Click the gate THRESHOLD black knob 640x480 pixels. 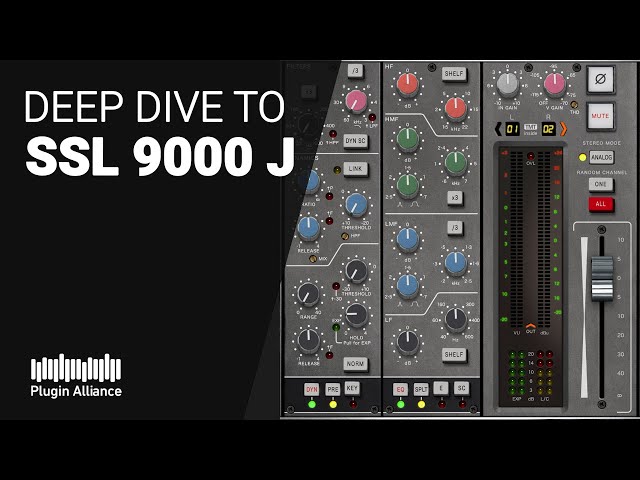click(x=356, y=271)
